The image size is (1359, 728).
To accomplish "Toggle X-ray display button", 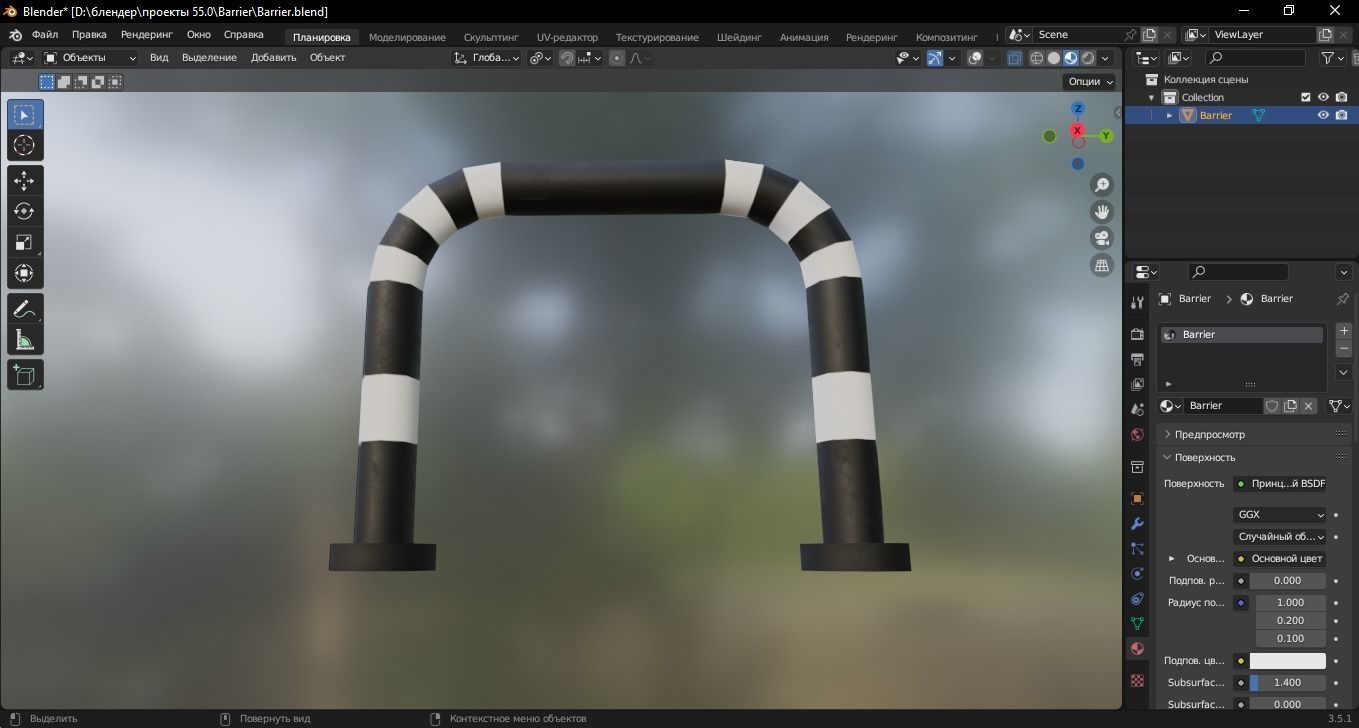I will click(x=1015, y=58).
